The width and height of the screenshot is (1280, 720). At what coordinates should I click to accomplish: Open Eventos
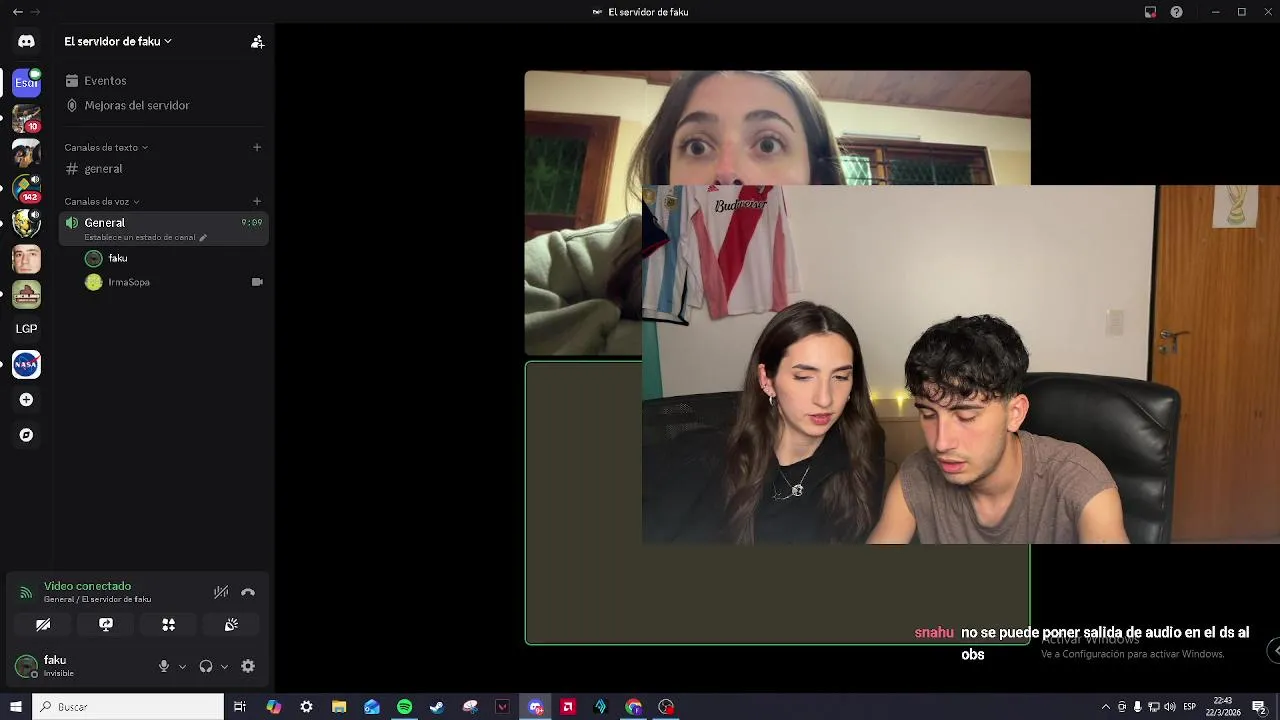(x=165, y=81)
